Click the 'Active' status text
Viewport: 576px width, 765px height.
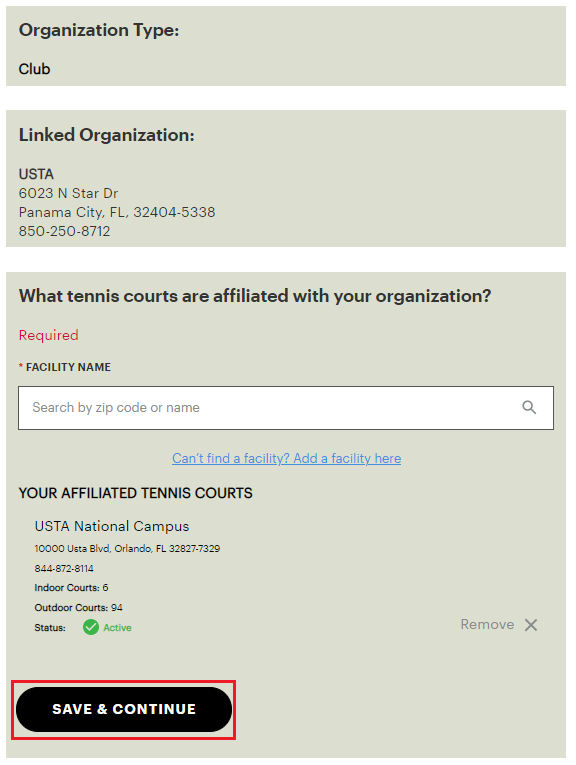117,627
